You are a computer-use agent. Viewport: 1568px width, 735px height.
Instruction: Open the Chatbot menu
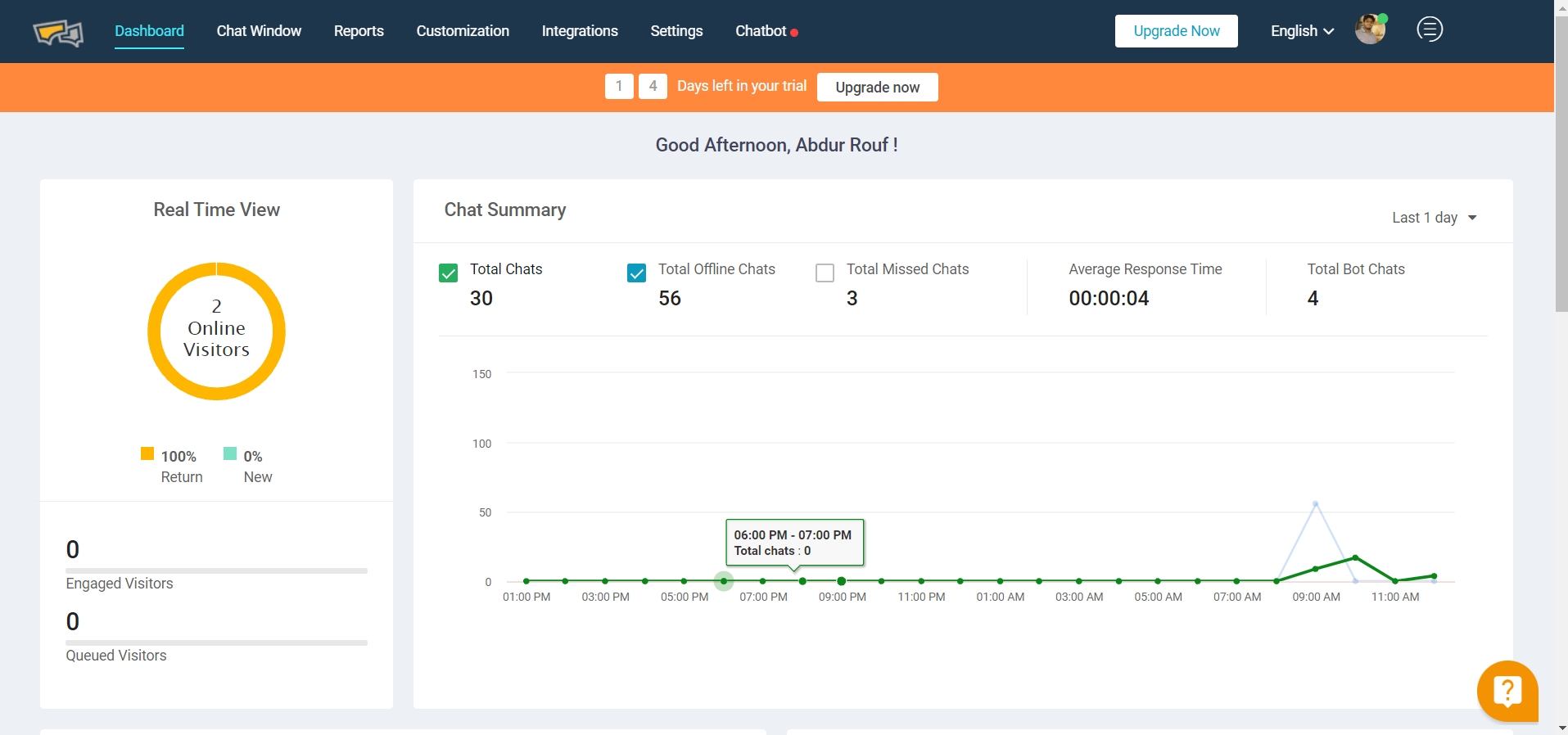[x=761, y=31]
